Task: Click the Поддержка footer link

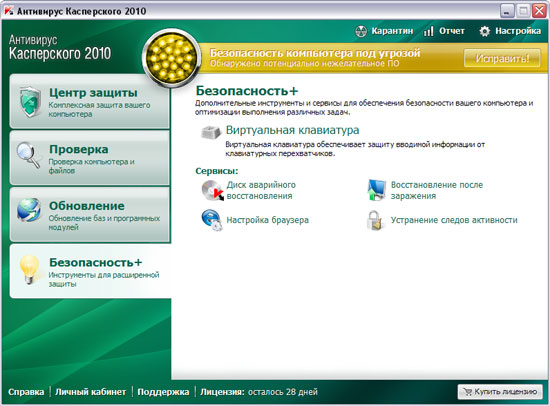Action: 163,392
